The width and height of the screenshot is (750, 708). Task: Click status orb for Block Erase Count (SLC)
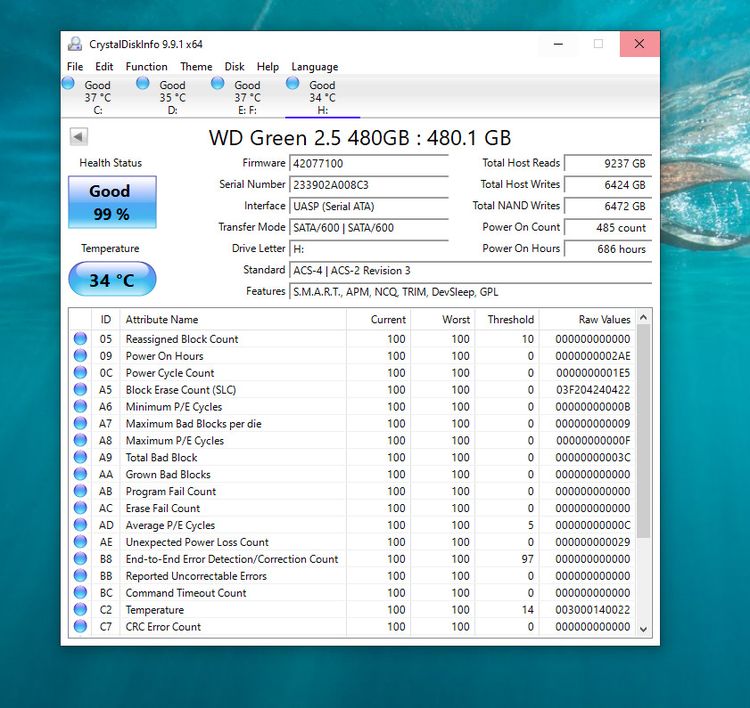point(80,389)
